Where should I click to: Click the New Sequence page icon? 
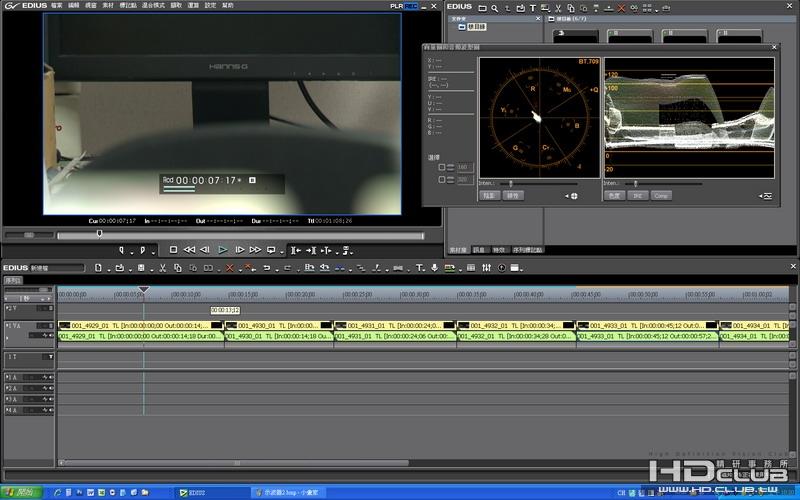tap(98, 268)
